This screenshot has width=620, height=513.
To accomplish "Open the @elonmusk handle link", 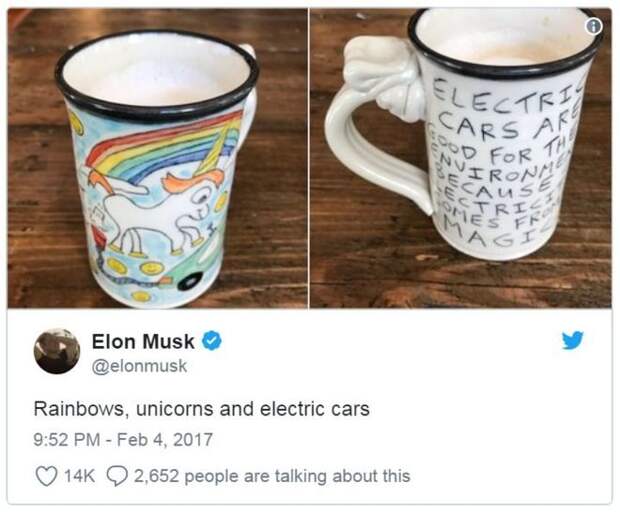I will (x=139, y=366).
